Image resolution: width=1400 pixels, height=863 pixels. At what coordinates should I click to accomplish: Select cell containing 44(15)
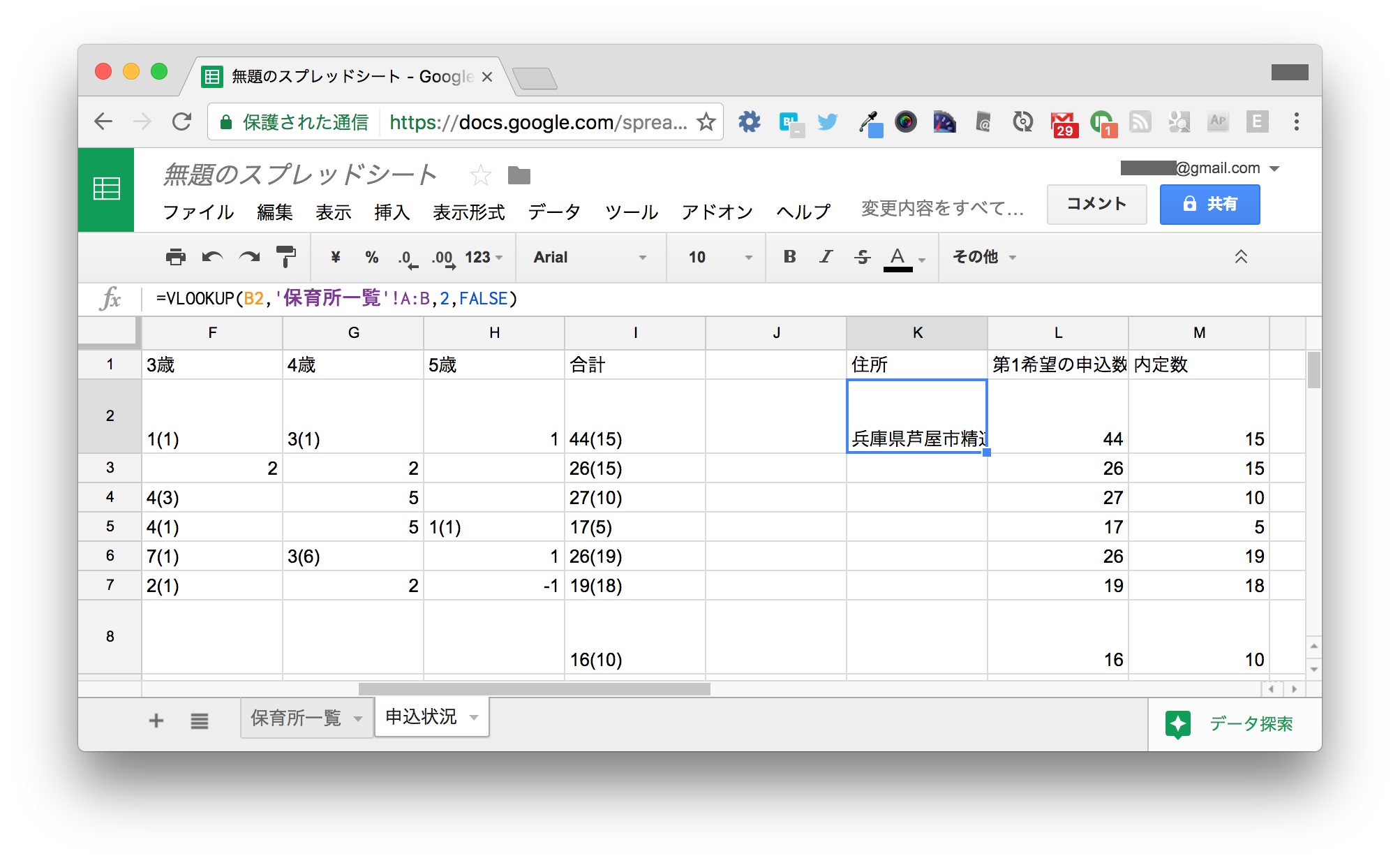pos(635,416)
